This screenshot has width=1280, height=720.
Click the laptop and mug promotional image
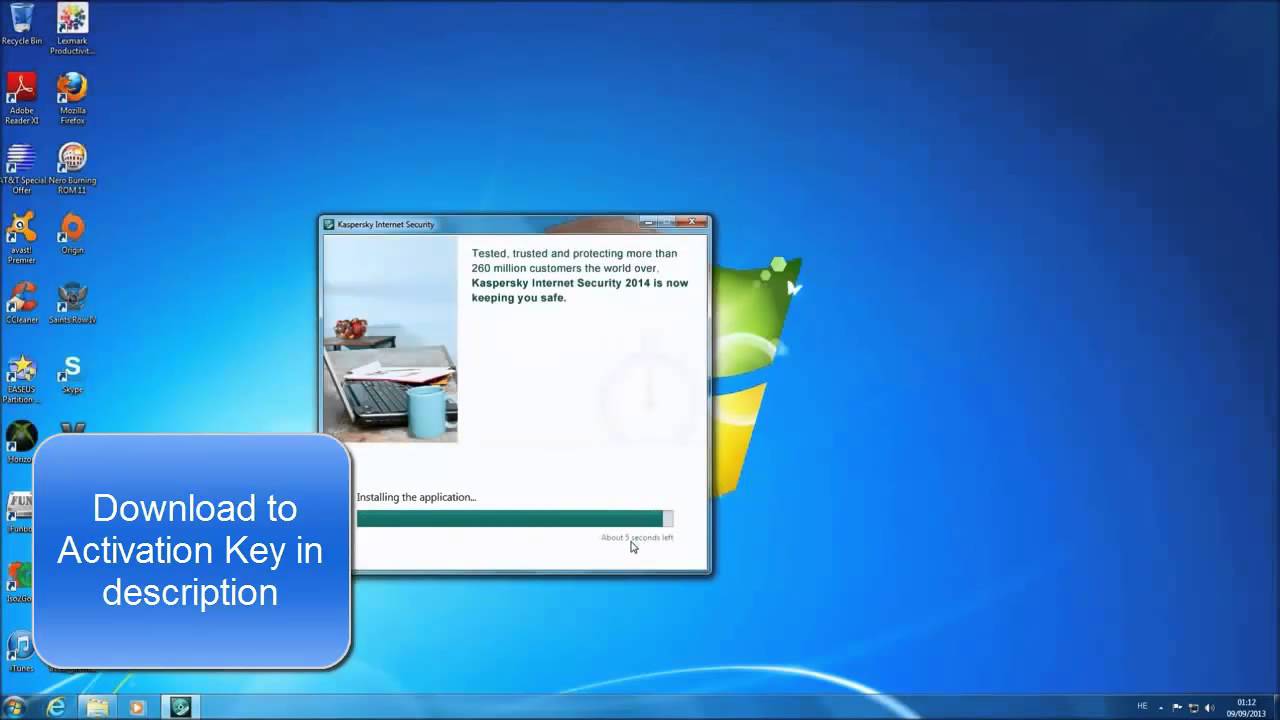coord(390,339)
